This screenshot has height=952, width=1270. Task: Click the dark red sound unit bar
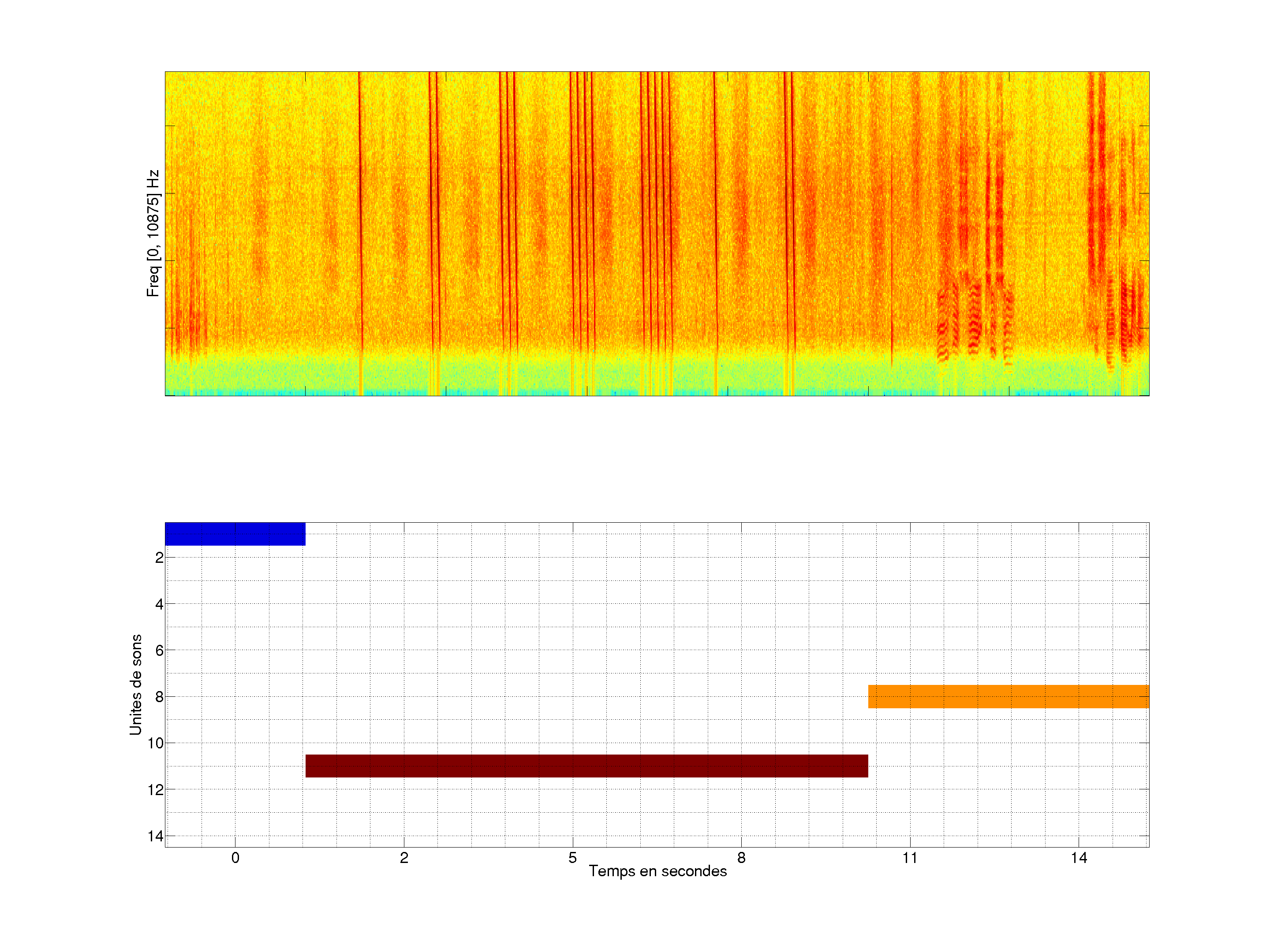(x=586, y=766)
